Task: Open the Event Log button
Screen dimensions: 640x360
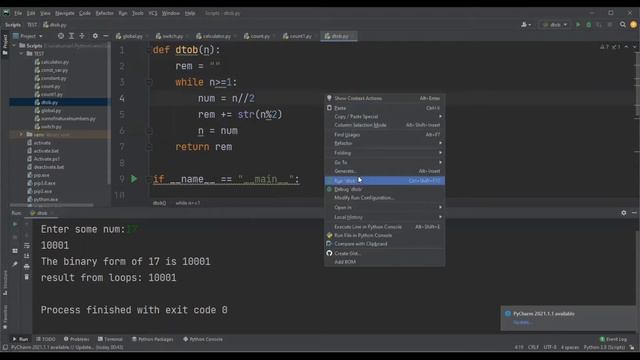Action: point(613,339)
